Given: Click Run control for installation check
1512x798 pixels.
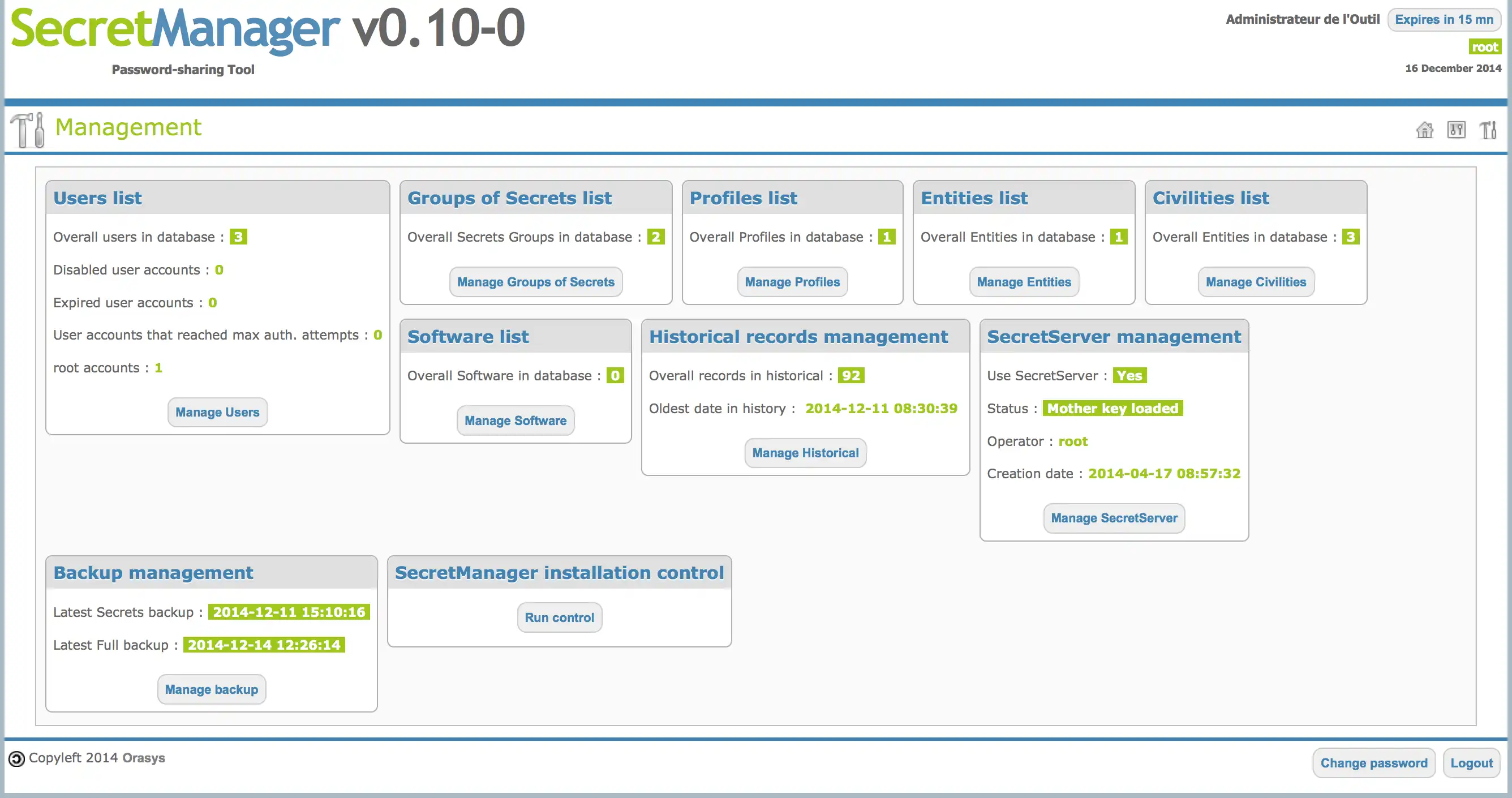Looking at the screenshot, I should [x=559, y=617].
